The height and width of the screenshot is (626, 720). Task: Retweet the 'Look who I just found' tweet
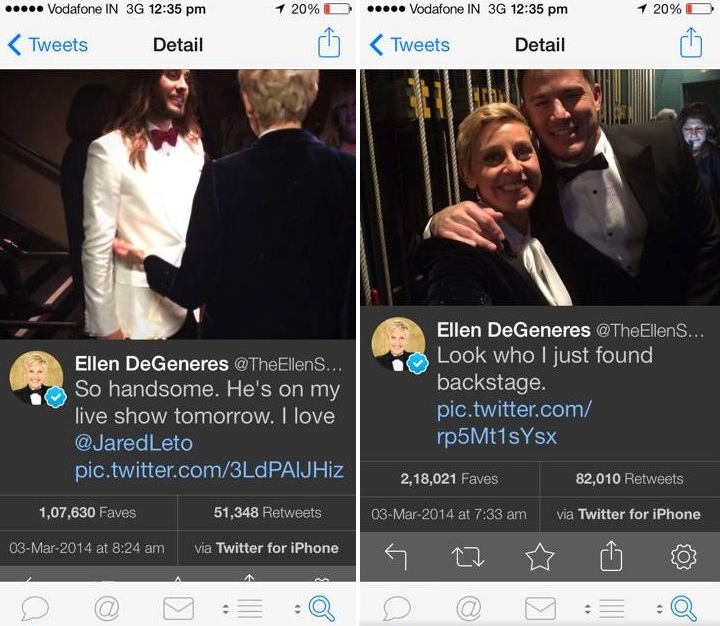click(x=468, y=557)
